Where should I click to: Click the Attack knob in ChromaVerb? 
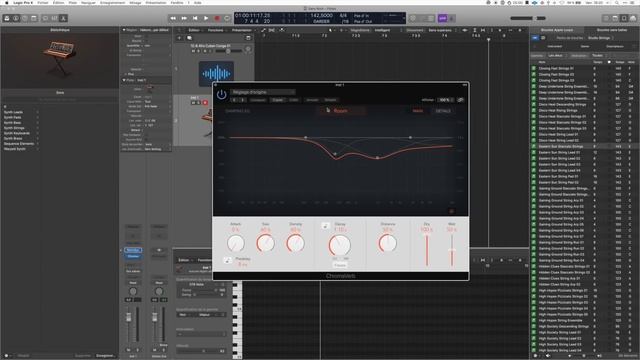236,244
